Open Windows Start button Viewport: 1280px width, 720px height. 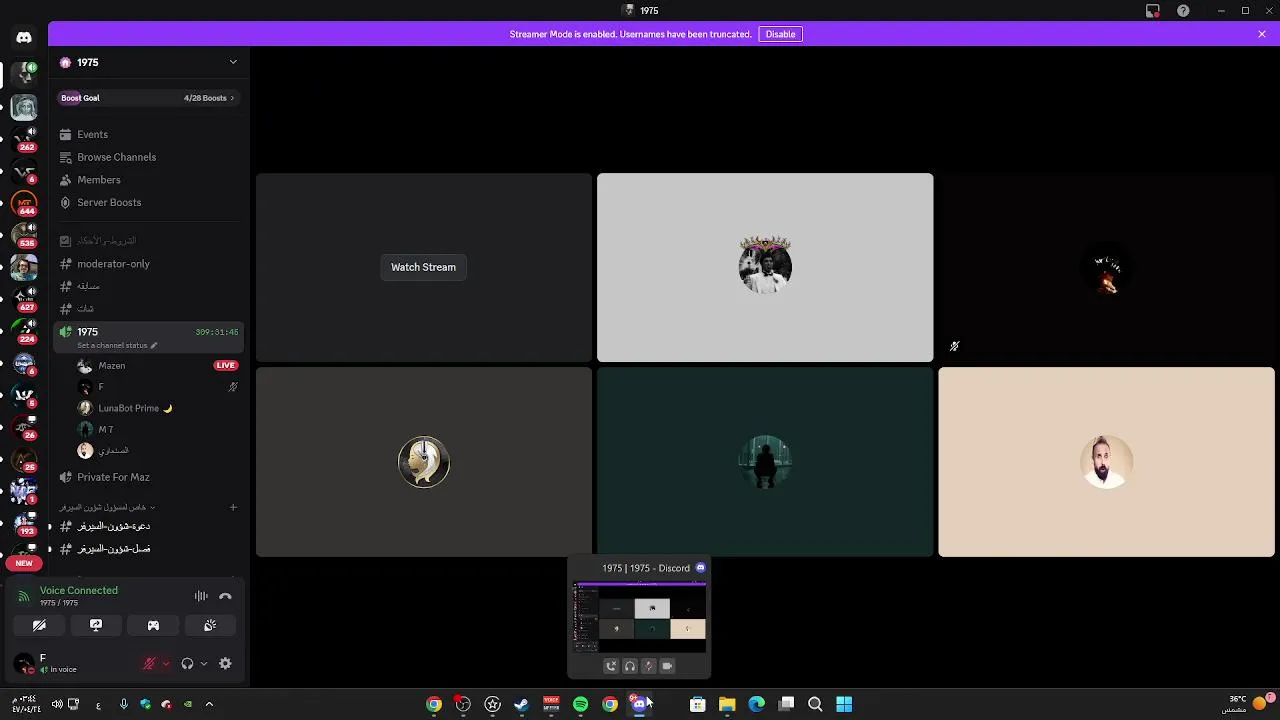coord(844,704)
